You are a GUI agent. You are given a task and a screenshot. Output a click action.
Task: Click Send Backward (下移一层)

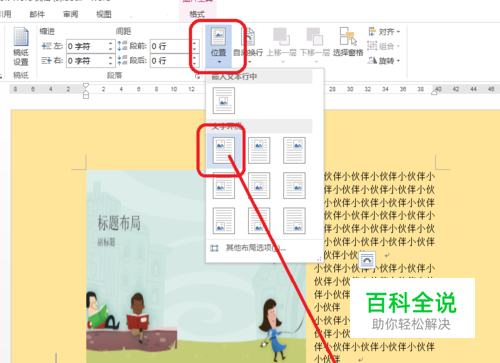315,45
